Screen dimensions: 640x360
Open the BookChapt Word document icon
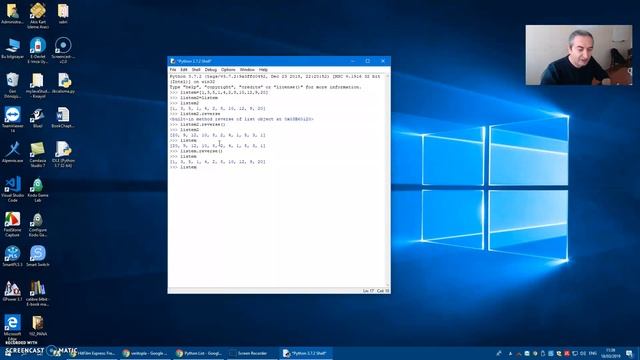[x=63, y=118]
